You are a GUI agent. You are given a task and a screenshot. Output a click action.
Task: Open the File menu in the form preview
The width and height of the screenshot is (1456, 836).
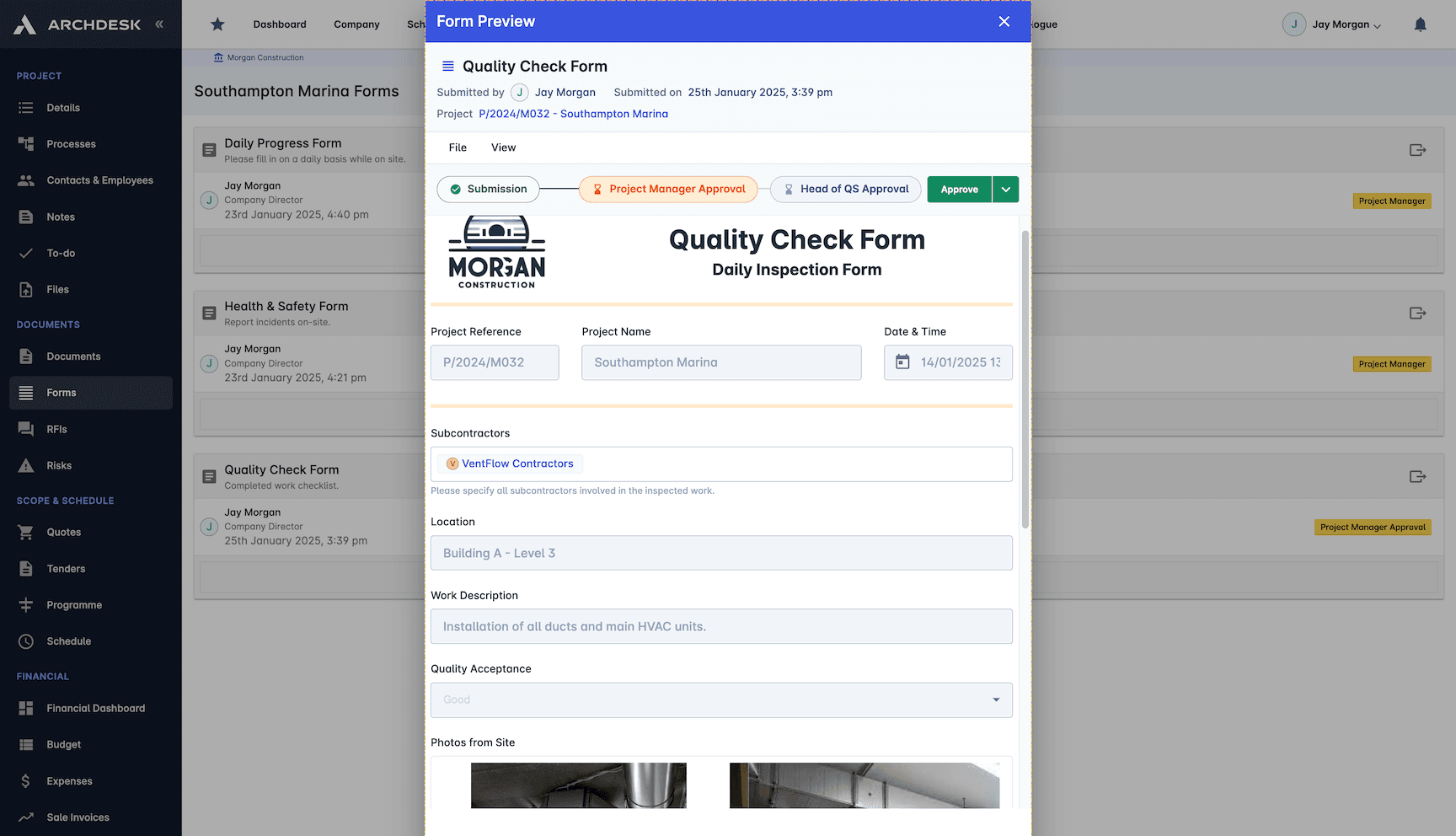coord(458,147)
